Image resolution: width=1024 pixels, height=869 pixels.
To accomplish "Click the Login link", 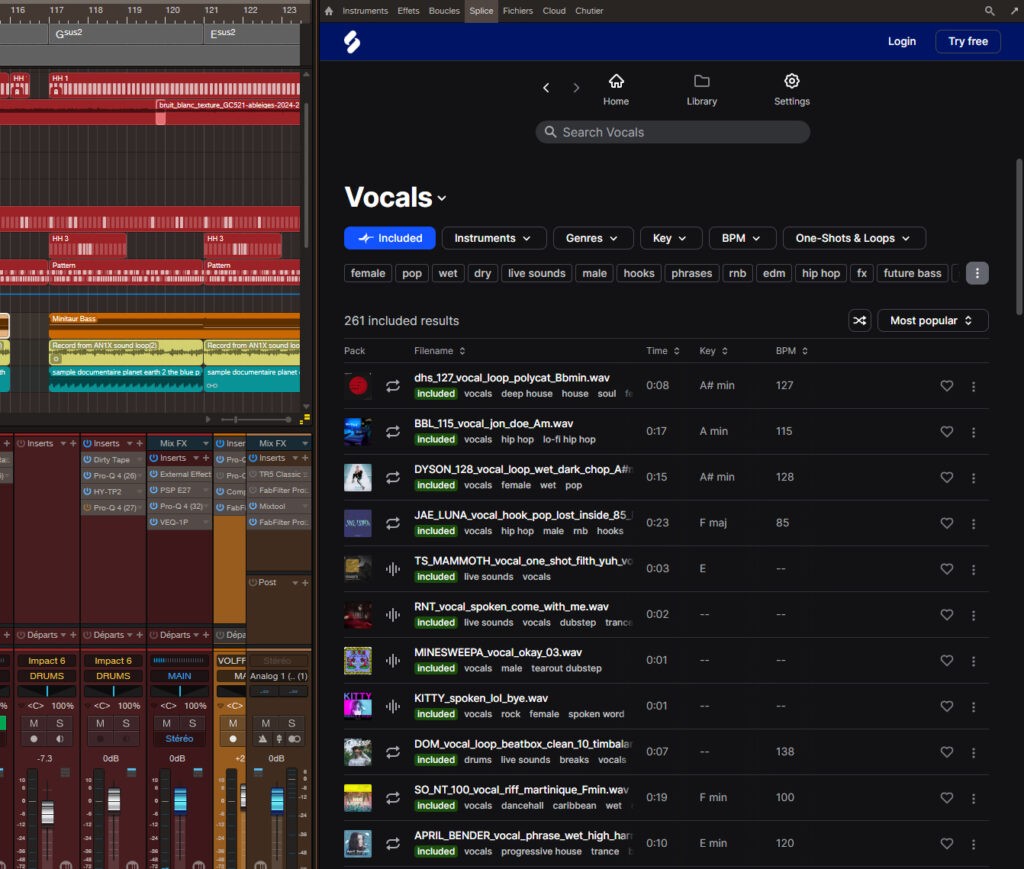I will (x=901, y=41).
